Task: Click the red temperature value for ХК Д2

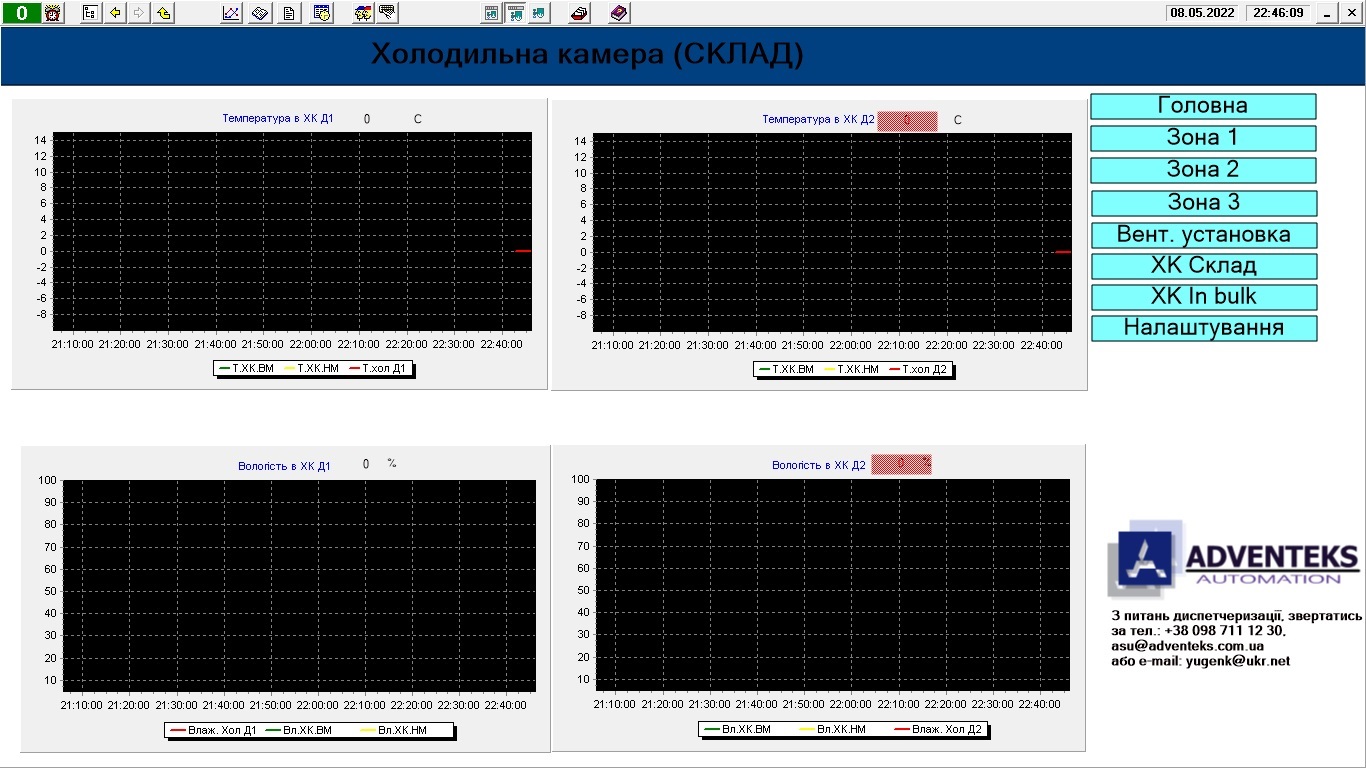Action: click(907, 120)
